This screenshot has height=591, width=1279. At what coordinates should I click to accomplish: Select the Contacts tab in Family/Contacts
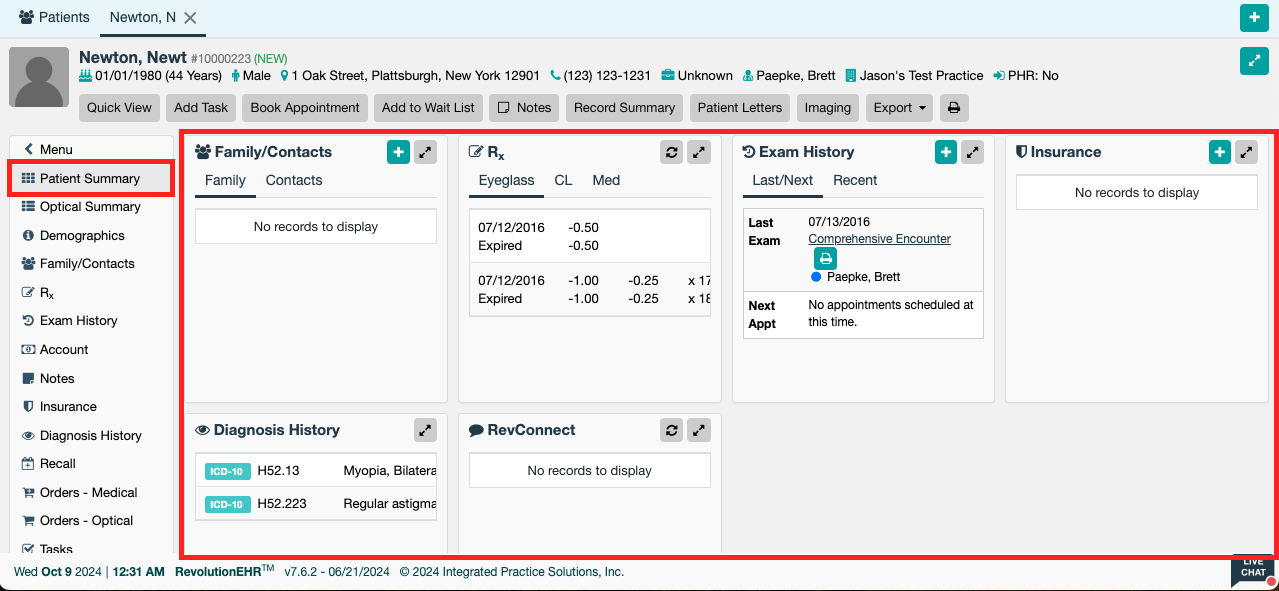pos(294,181)
